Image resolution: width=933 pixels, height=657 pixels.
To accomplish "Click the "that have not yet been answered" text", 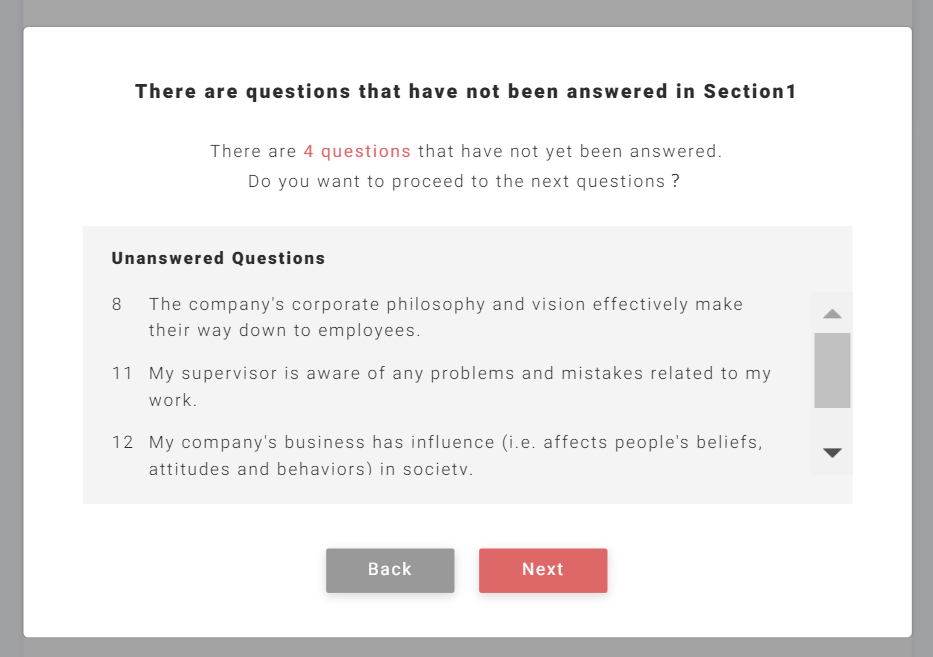I will [x=569, y=152].
